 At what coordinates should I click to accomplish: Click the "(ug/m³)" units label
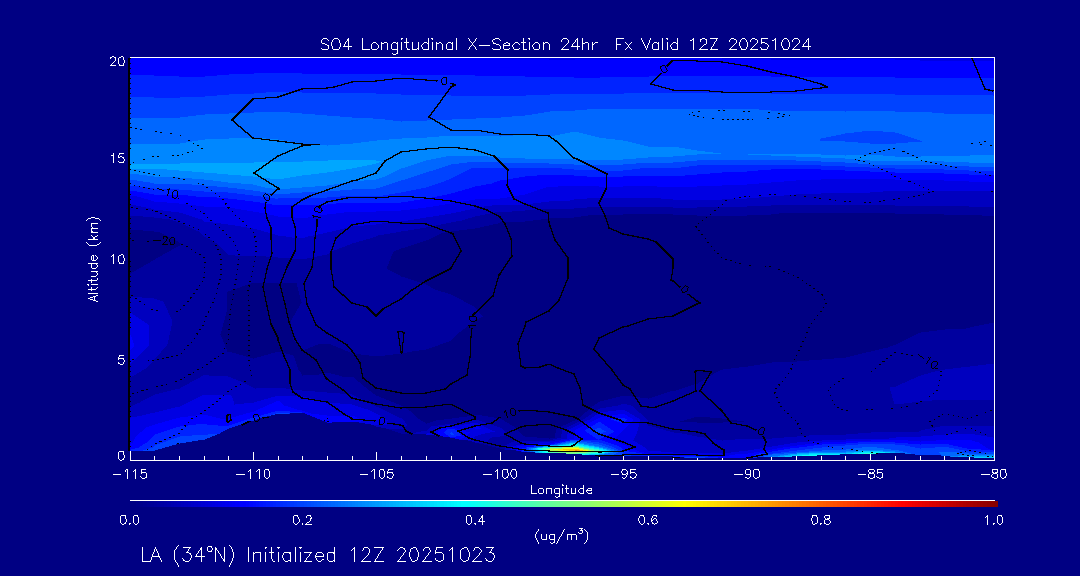(561, 535)
